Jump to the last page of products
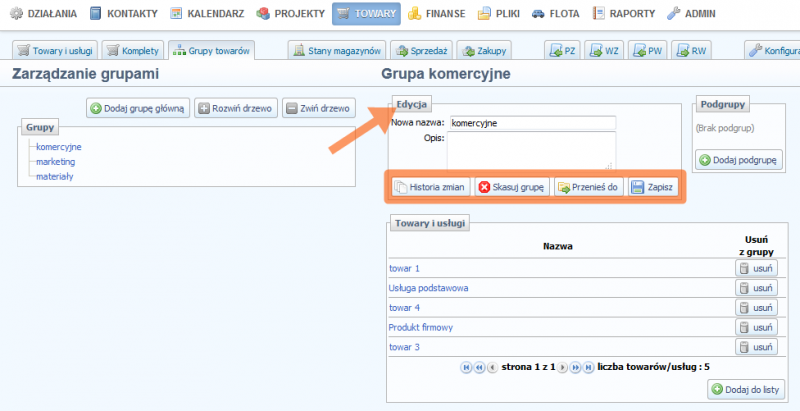This screenshot has width=800, height=411. pyautogui.click(x=589, y=367)
